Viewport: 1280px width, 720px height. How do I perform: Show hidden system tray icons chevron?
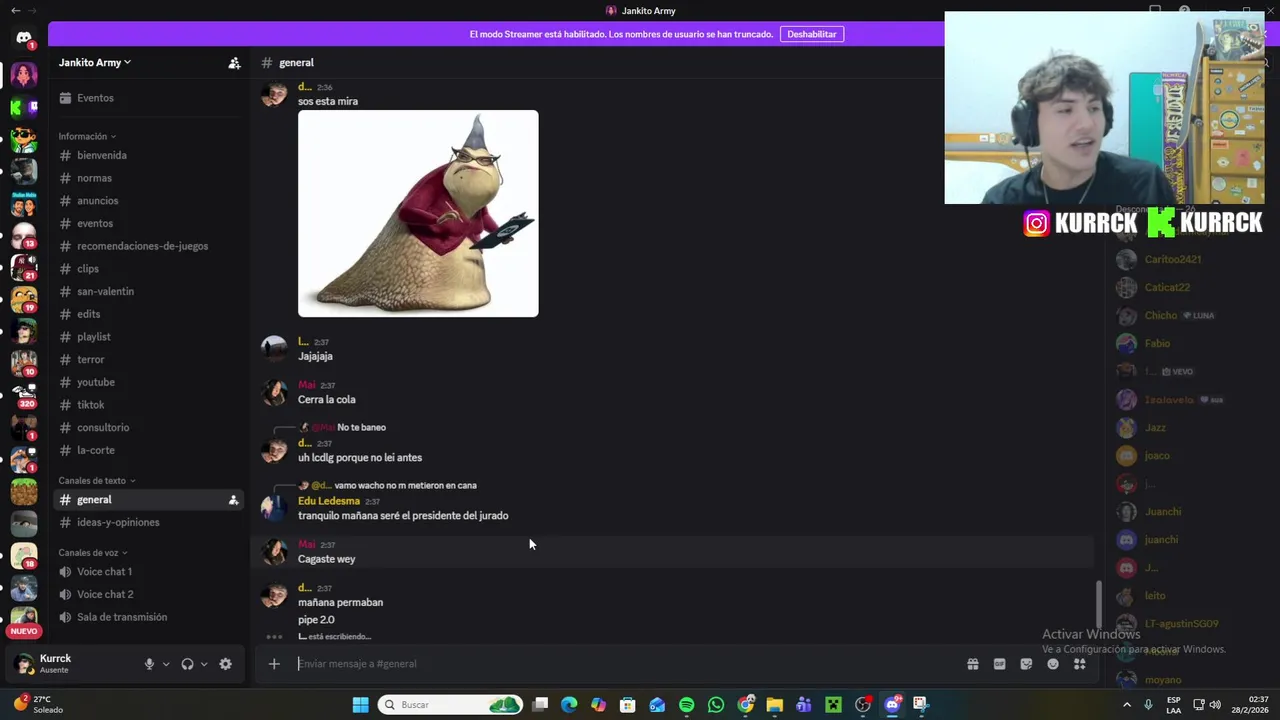pyautogui.click(x=1127, y=705)
